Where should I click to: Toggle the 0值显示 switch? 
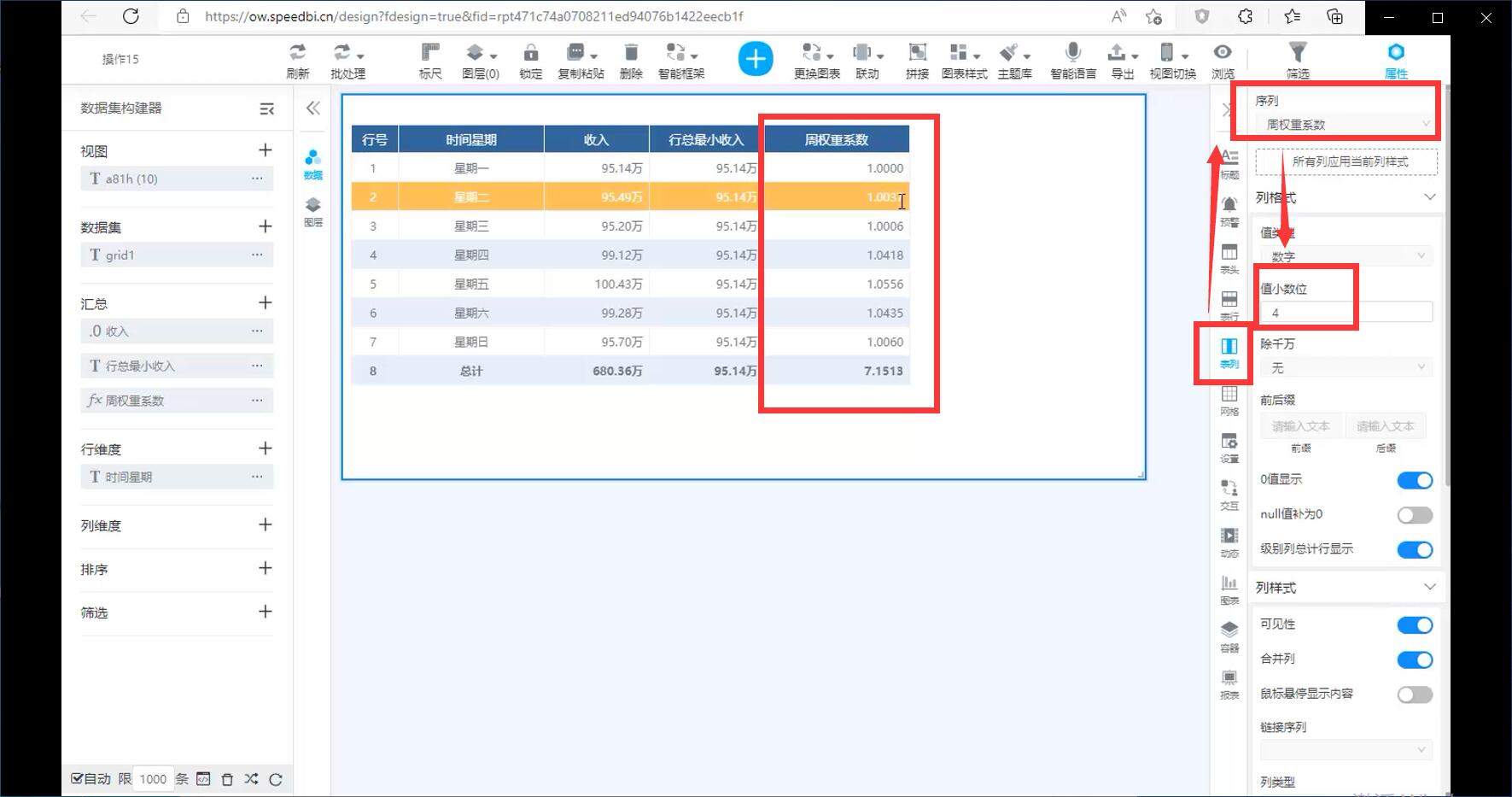click(x=1414, y=480)
